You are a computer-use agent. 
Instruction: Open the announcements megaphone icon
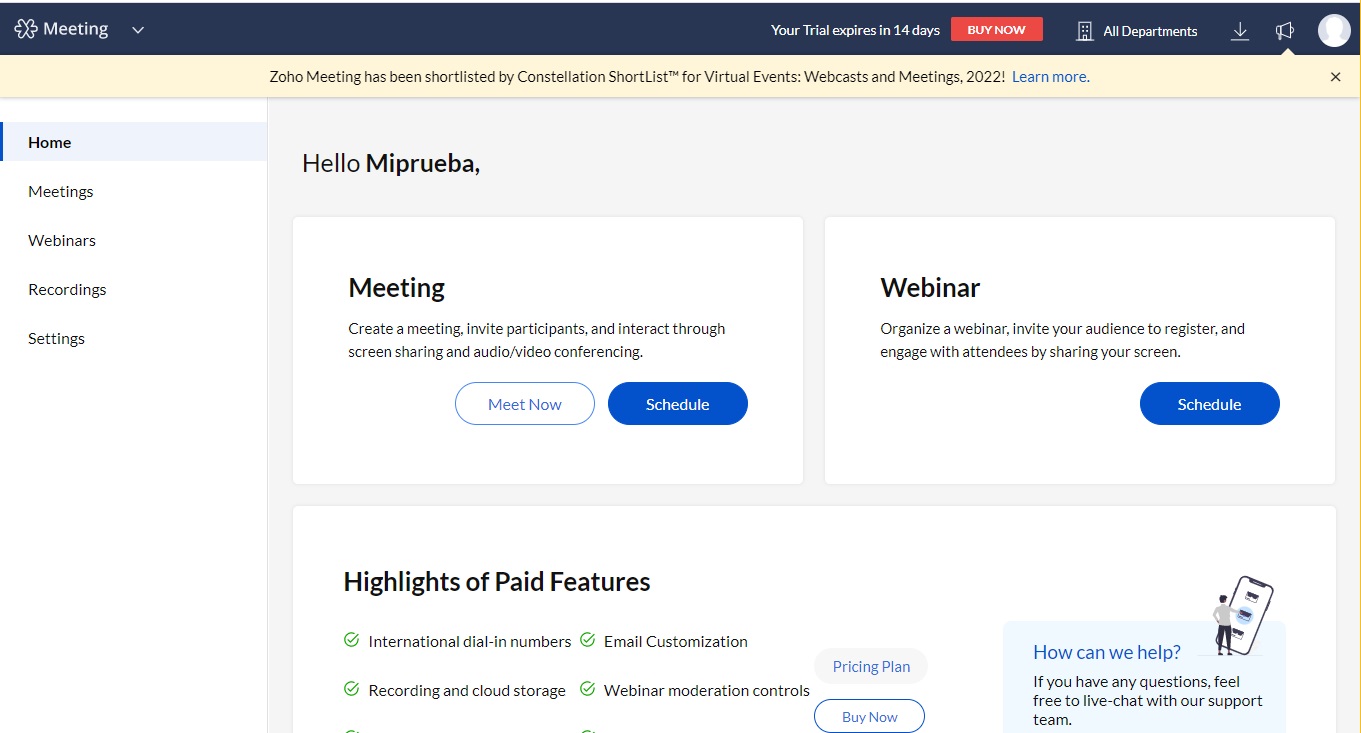(x=1285, y=31)
